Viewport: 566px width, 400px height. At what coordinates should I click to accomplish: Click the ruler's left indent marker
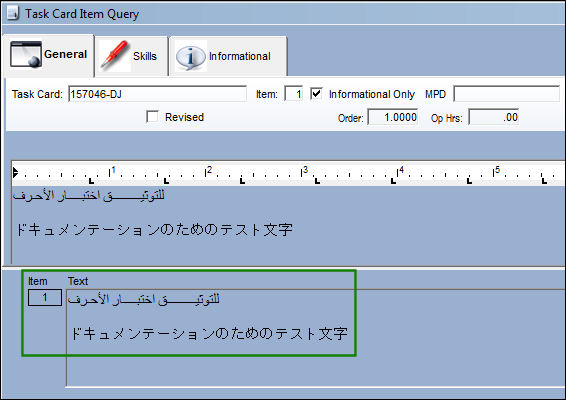point(15,173)
